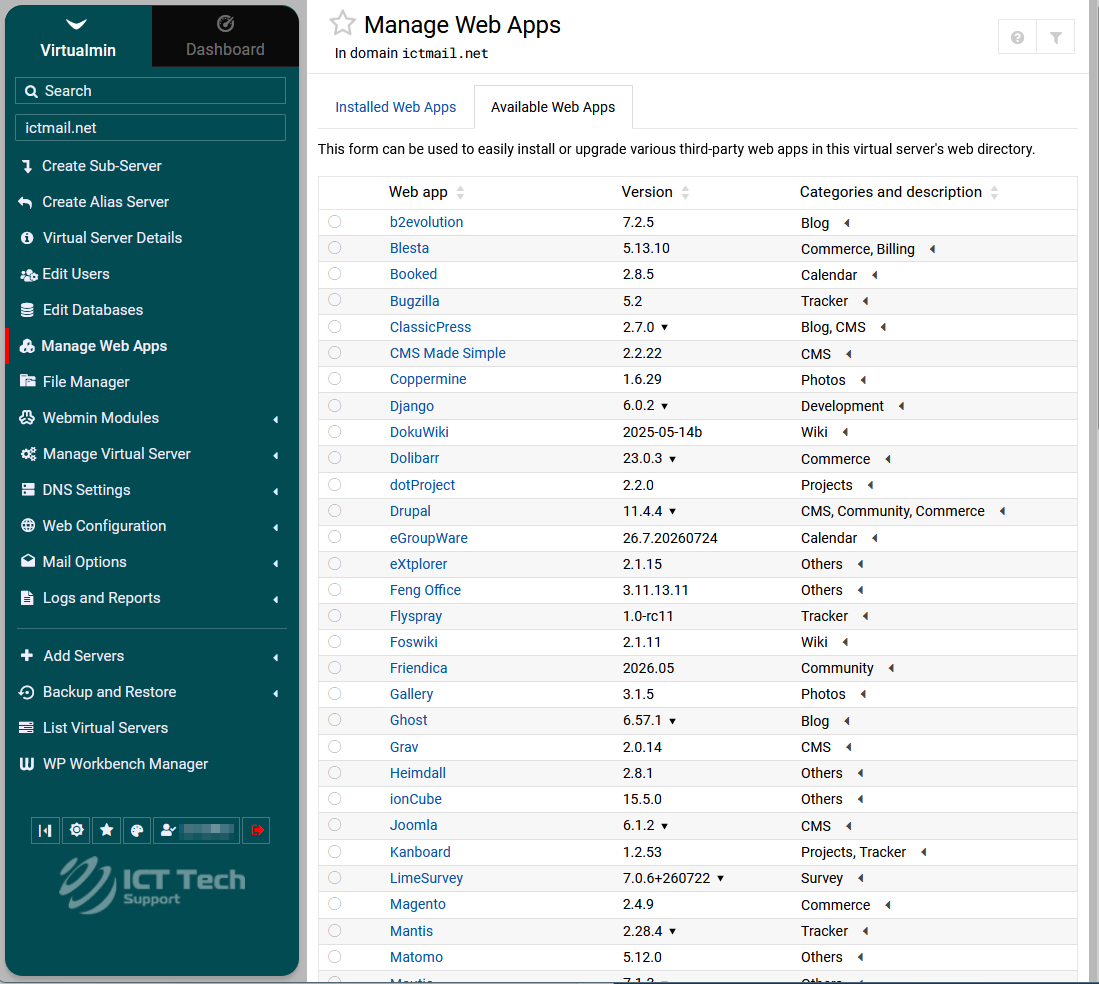This screenshot has height=984, width=1099.
Task: Select the Magento radio button
Action: (x=335, y=903)
